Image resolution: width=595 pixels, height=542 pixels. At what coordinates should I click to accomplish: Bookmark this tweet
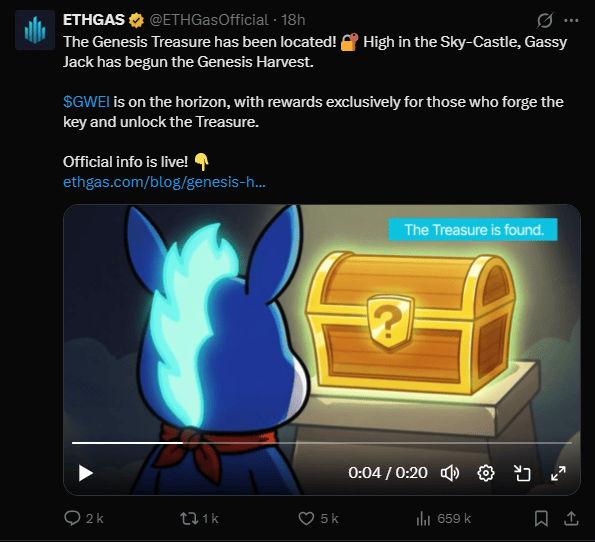coord(541,518)
